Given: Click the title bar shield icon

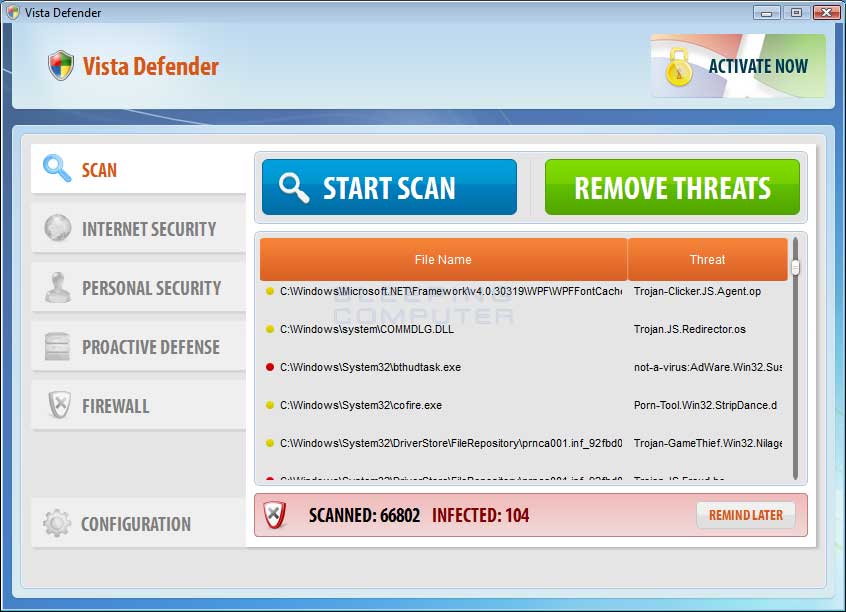Looking at the screenshot, I should click(x=13, y=12).
